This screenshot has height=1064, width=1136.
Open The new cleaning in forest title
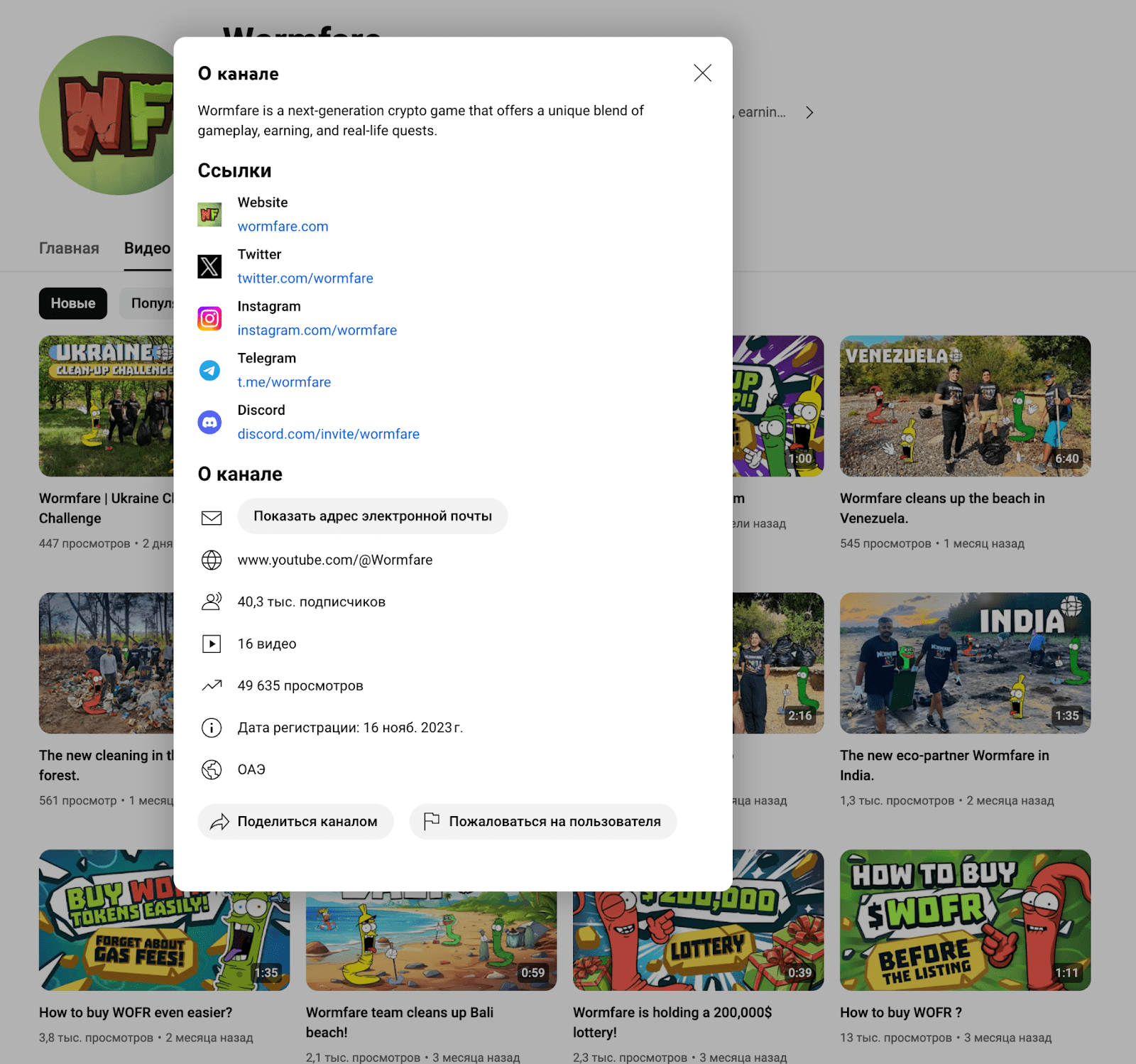[106, 766]
